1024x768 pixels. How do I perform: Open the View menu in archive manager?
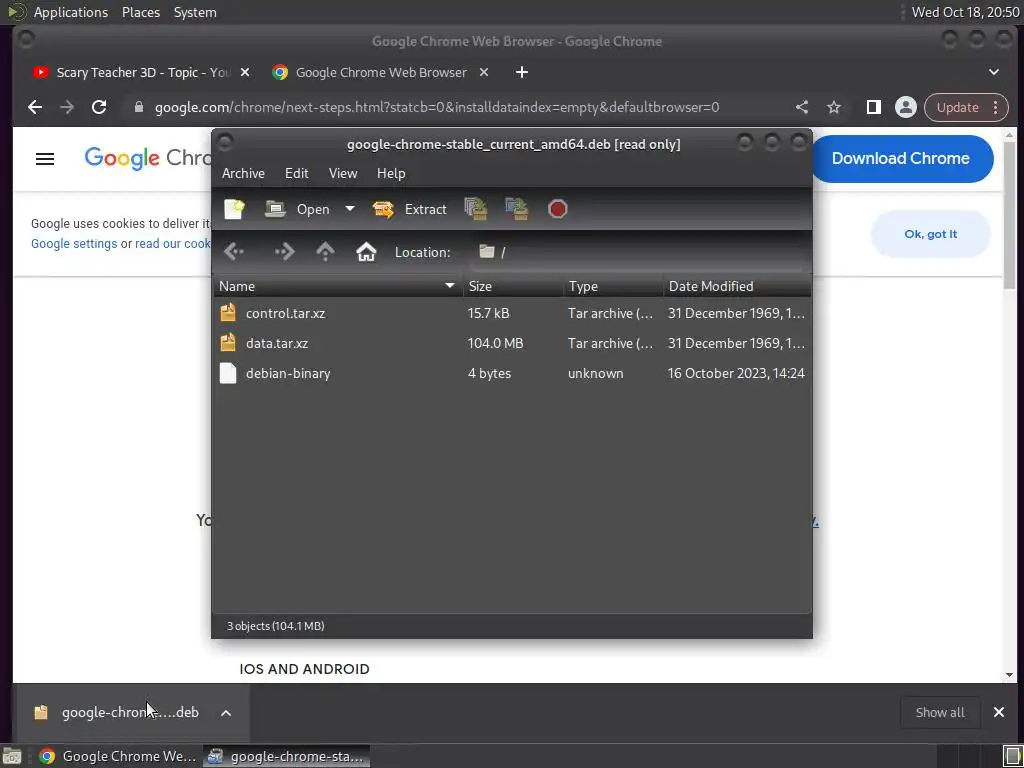(x=343, y=173)
